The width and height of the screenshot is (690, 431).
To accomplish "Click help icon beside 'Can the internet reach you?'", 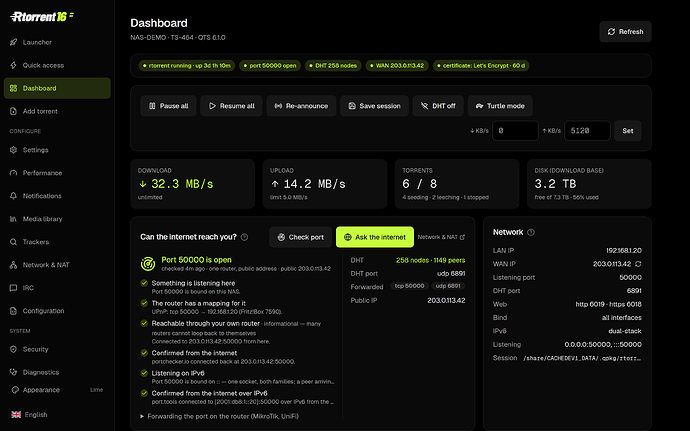I will coord(245,237).
